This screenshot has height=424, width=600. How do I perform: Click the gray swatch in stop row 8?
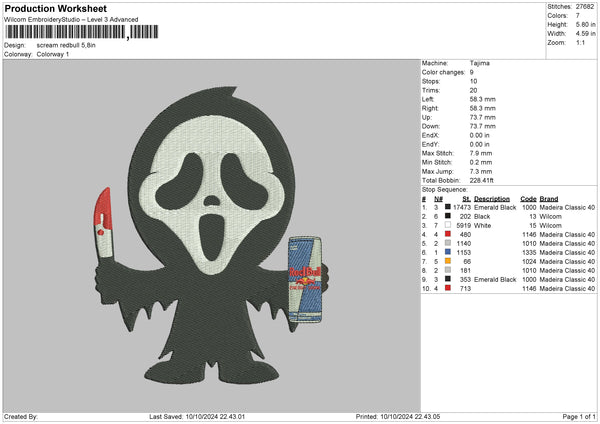coord(448,270)
